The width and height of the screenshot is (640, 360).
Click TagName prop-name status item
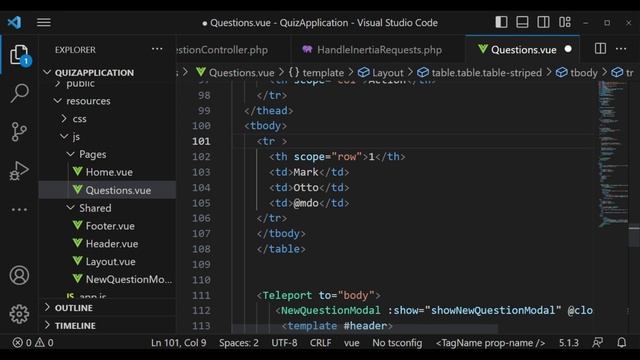(x=490, y=343)
